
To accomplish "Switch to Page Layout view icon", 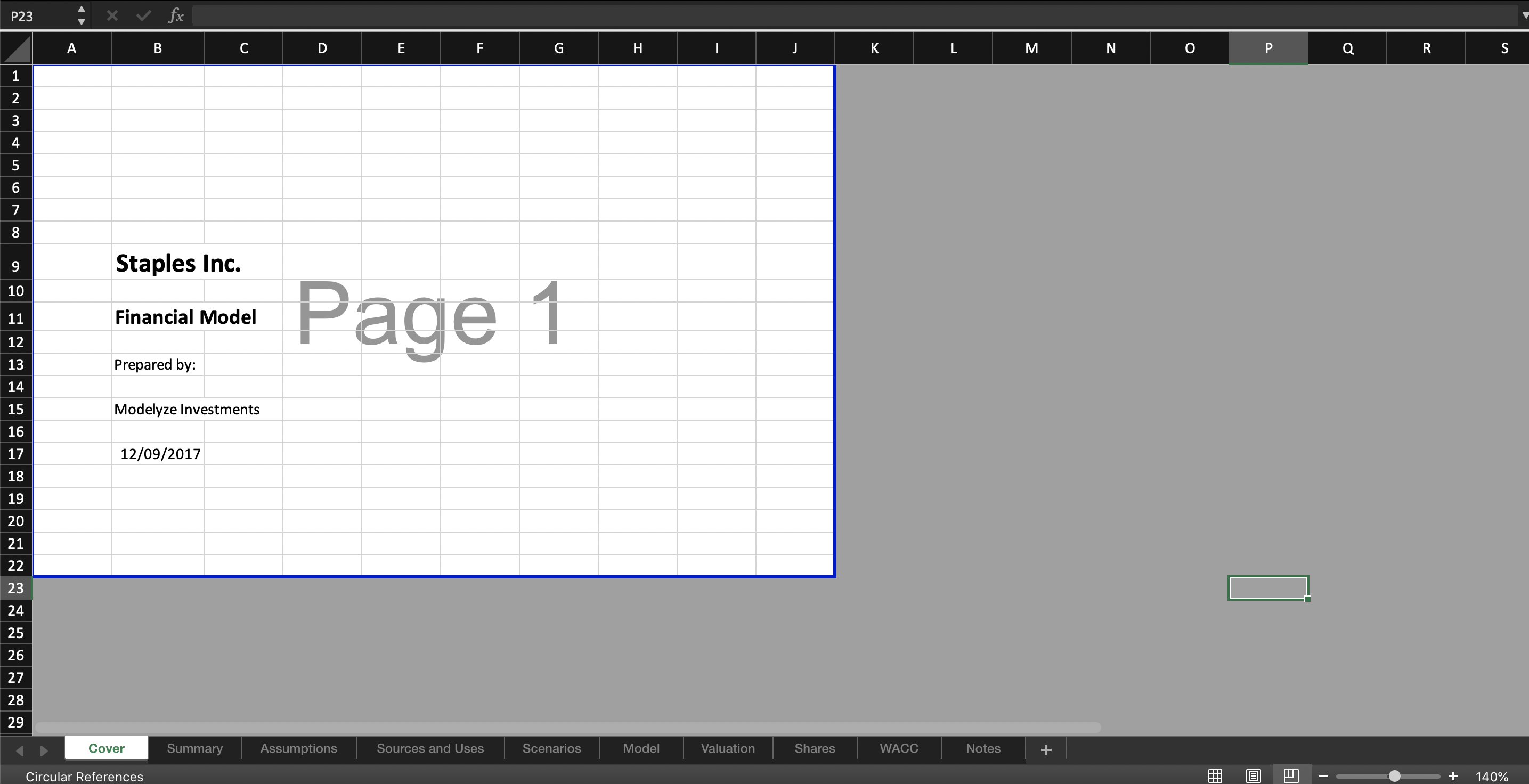I will click(1253, 775).
